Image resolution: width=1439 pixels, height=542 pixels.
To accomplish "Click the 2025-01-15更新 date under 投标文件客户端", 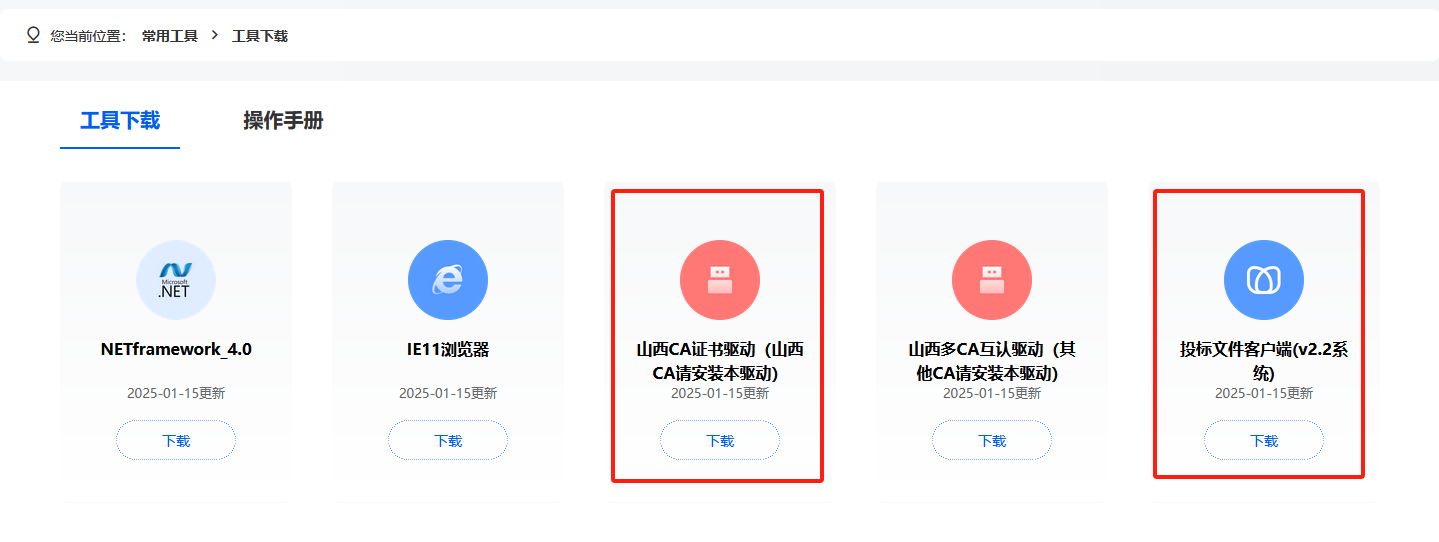I will point(1264,393).
